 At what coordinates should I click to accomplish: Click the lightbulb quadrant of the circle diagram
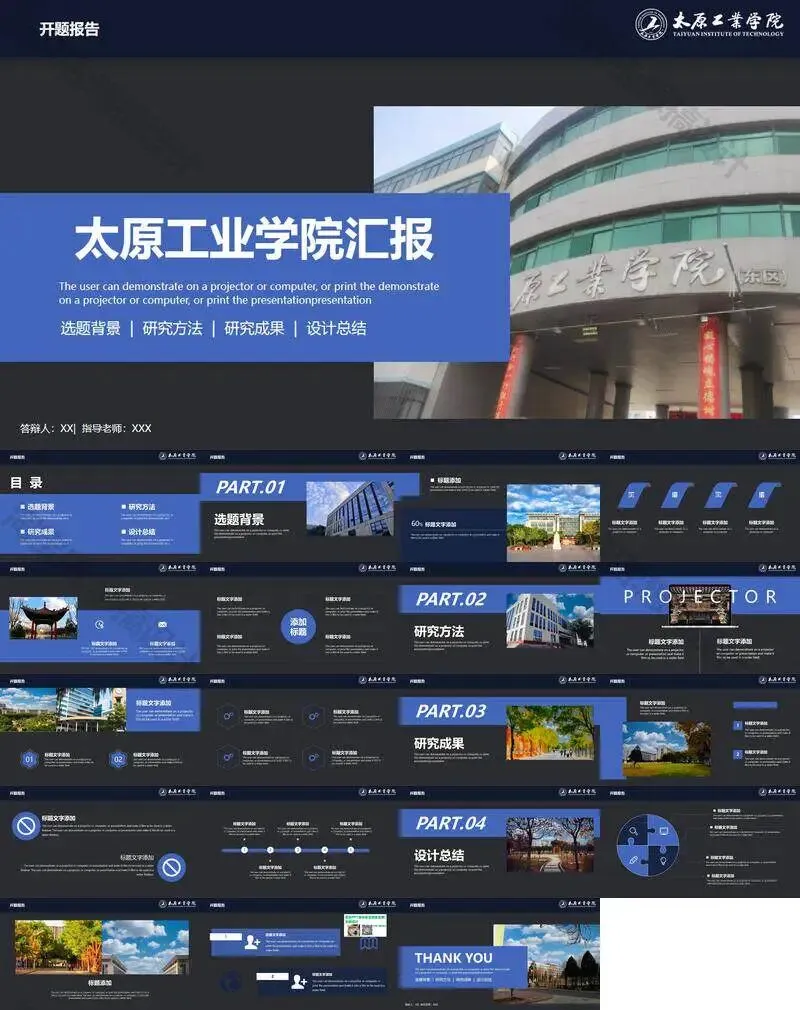point(663,861)
